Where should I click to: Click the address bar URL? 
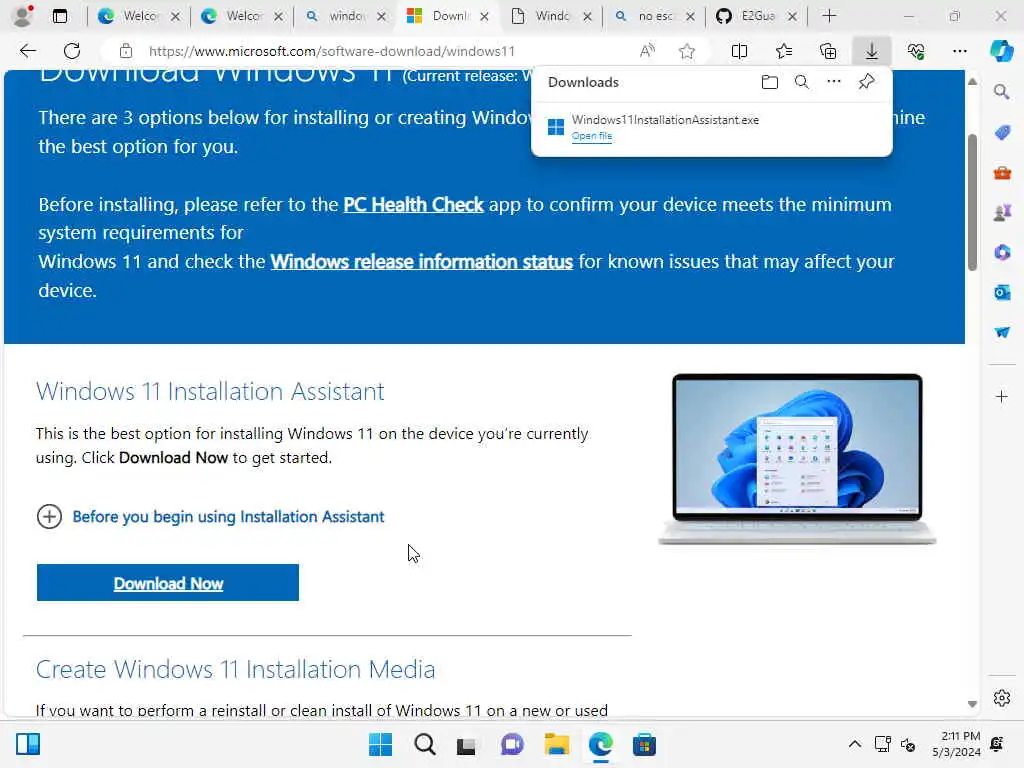332,51
